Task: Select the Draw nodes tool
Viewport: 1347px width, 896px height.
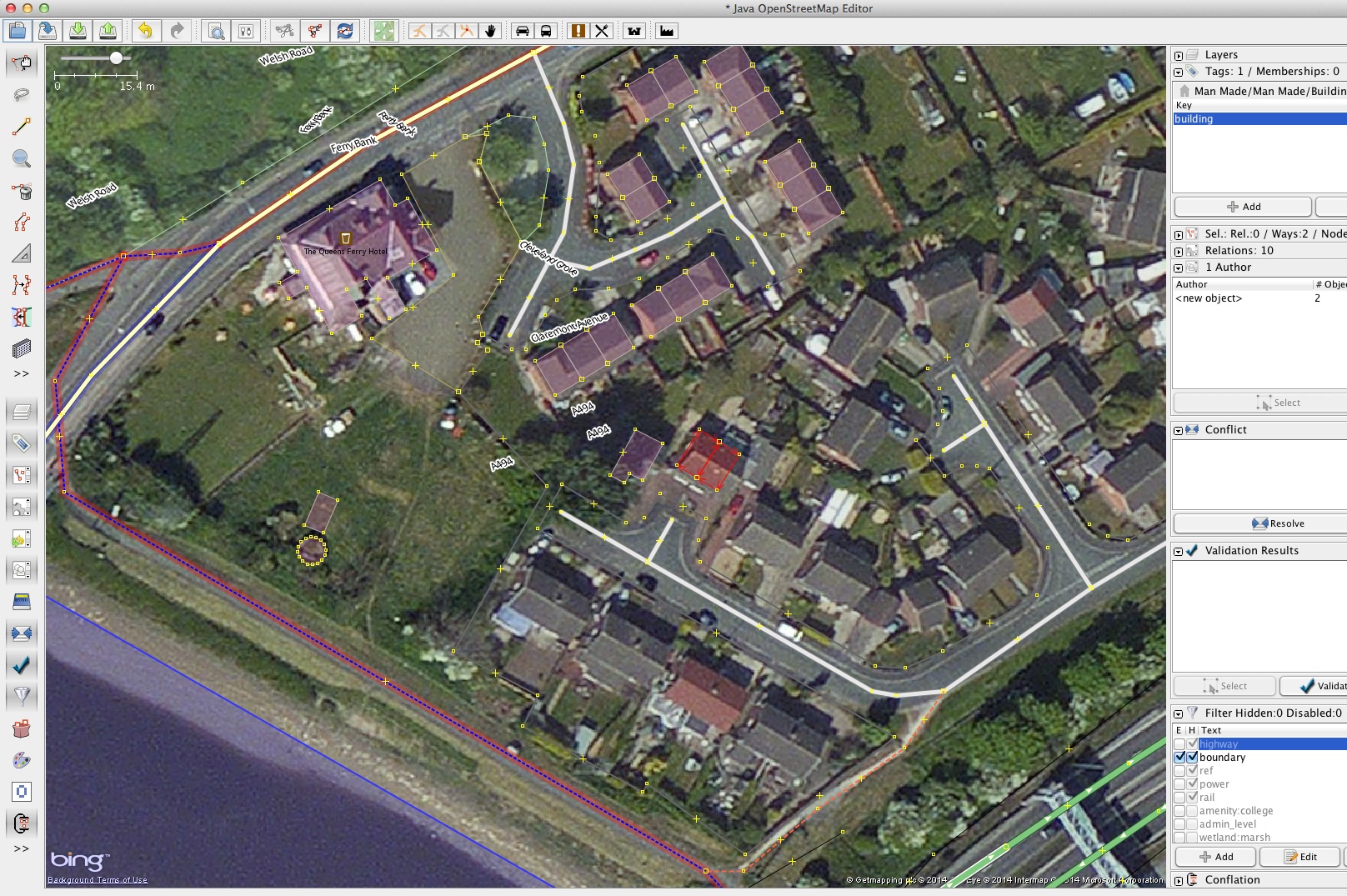Action: [x=23, y=127]
